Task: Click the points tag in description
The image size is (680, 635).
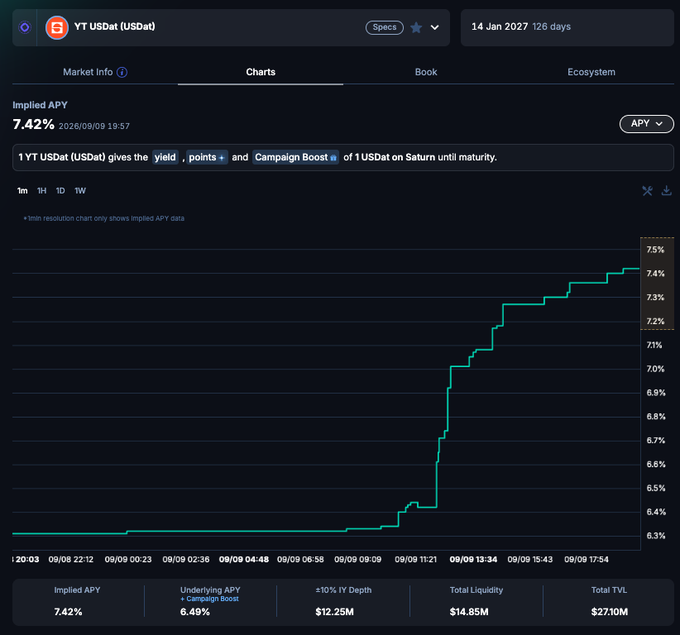Action: coord(207,157)
